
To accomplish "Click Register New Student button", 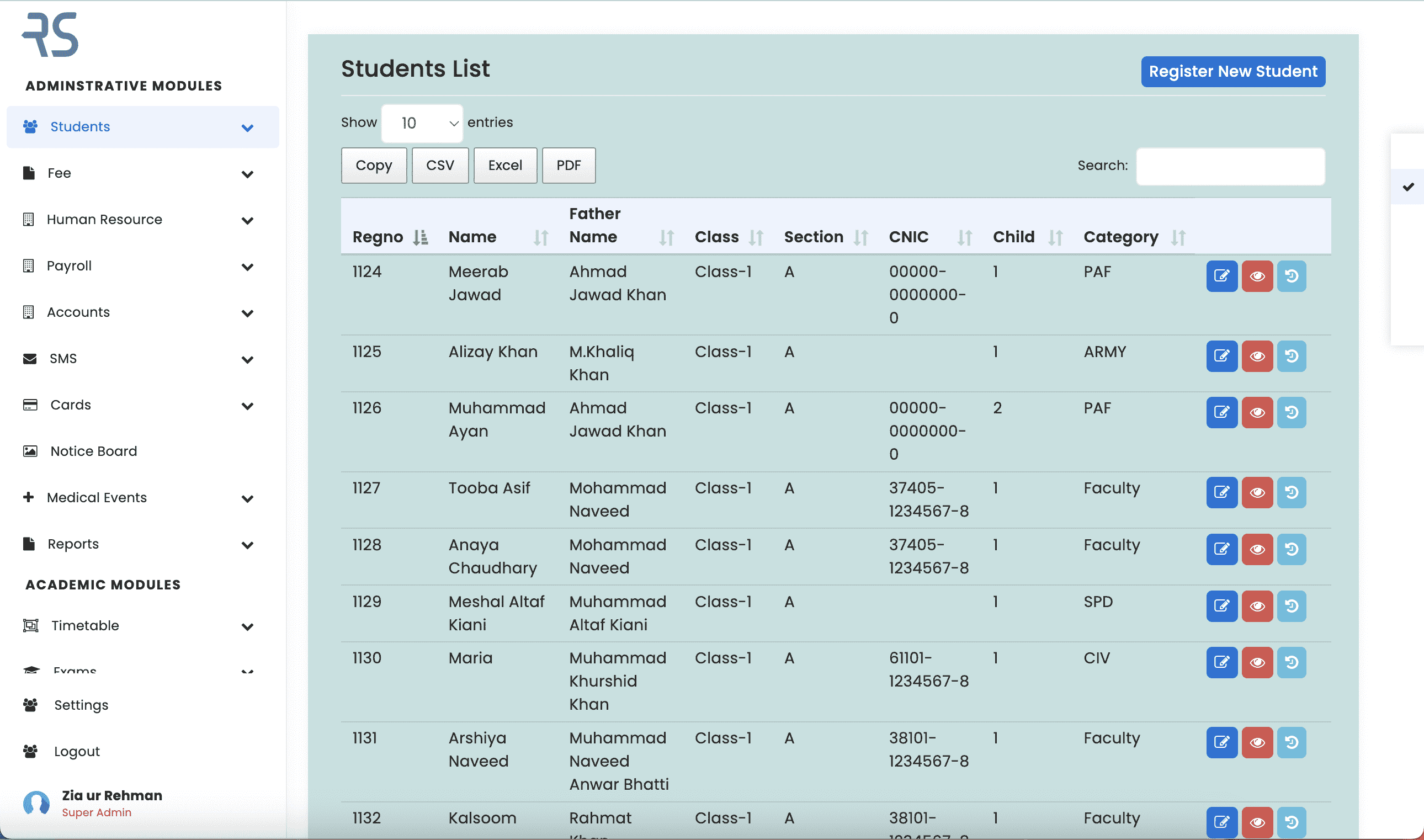I will pyautogui.click(x=1232, y=71).
